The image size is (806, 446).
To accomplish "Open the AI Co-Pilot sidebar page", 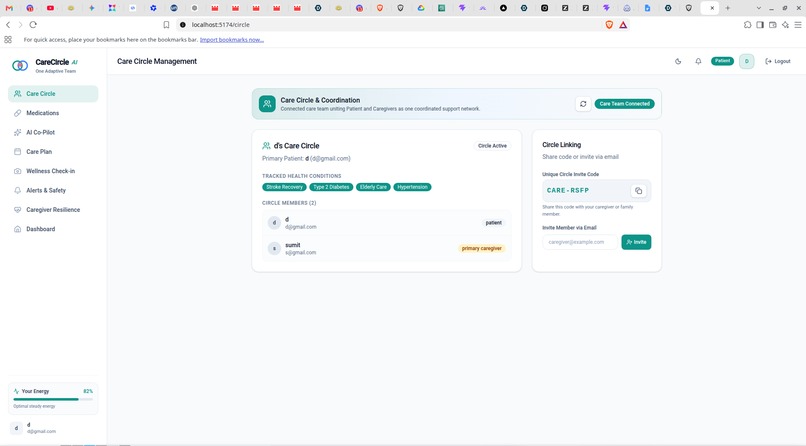I will [53, 133].
